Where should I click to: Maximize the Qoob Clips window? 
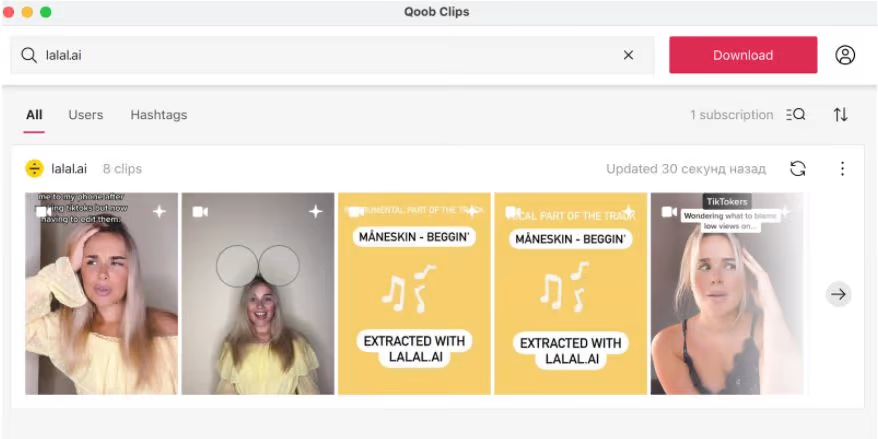pos(45,12)
